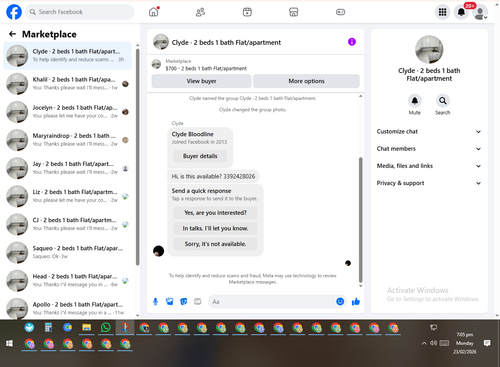Open the notifications bell
The height and width of the screenshot is (367, 500).
(x=461, y=12)
